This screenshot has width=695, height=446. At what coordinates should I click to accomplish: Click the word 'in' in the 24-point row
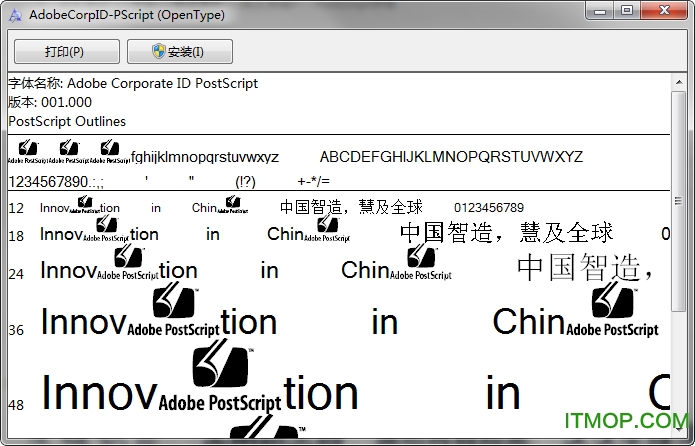269,270
